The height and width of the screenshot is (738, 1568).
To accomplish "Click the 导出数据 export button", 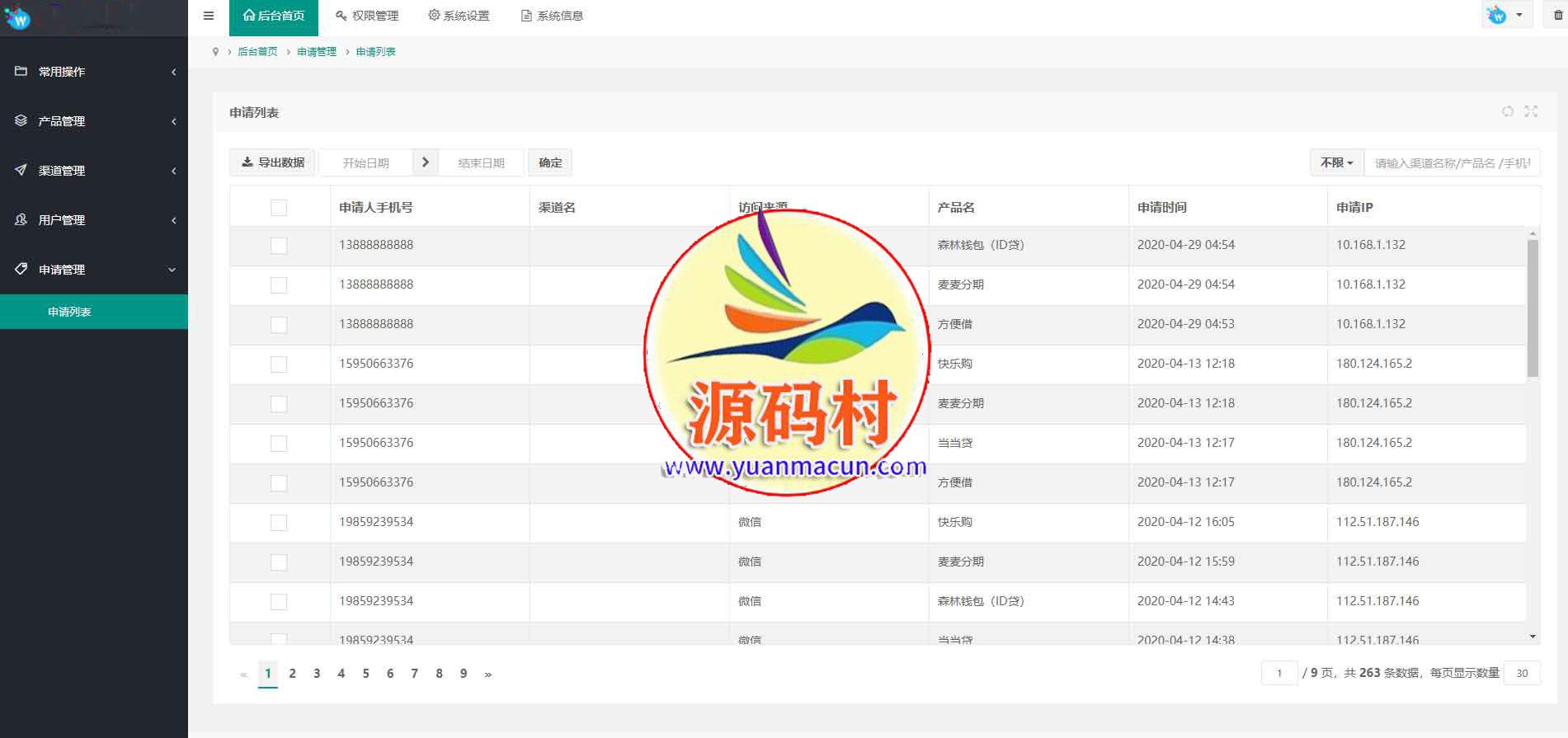I will click(x=272, y=162).
